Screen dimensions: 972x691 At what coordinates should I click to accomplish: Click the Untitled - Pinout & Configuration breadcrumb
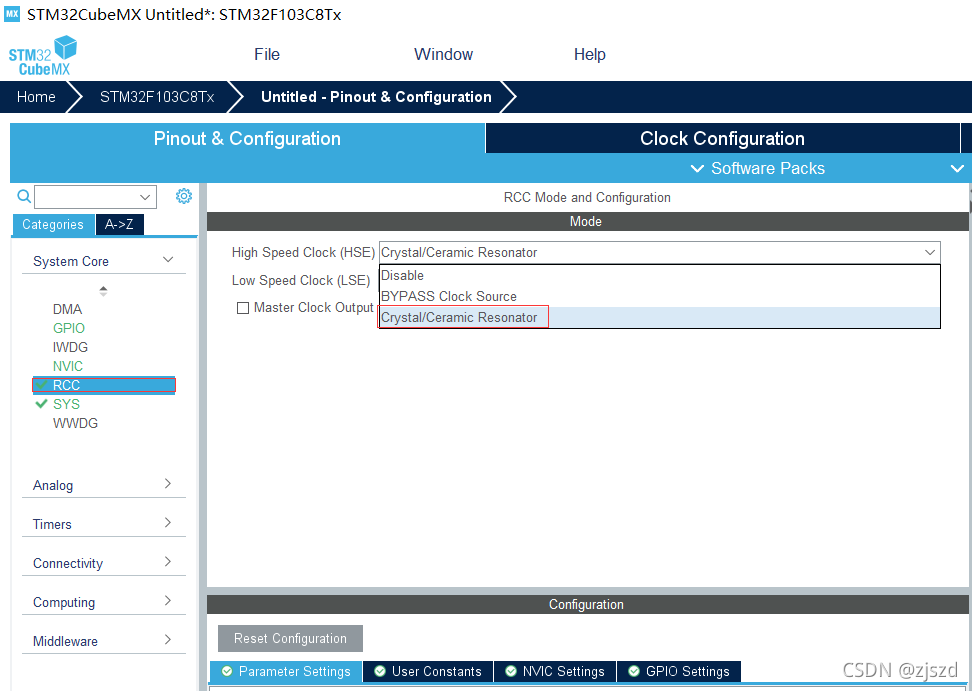click(376, 97)
